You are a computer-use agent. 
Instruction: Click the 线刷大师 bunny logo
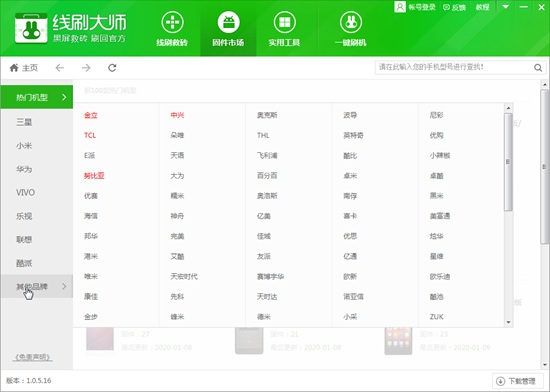(x=31, y=28)
